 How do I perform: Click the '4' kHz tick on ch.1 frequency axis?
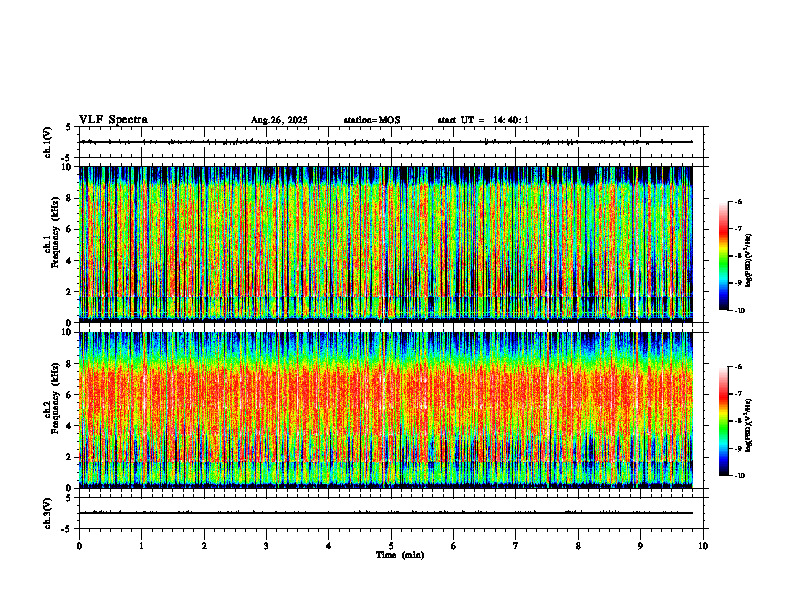click(70, 261)
